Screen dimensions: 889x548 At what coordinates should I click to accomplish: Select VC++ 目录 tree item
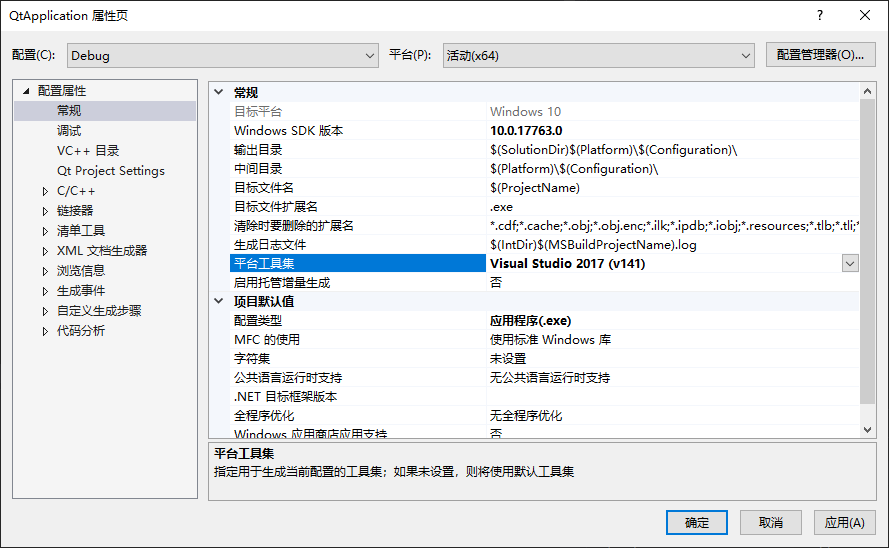tap(88, 151)
